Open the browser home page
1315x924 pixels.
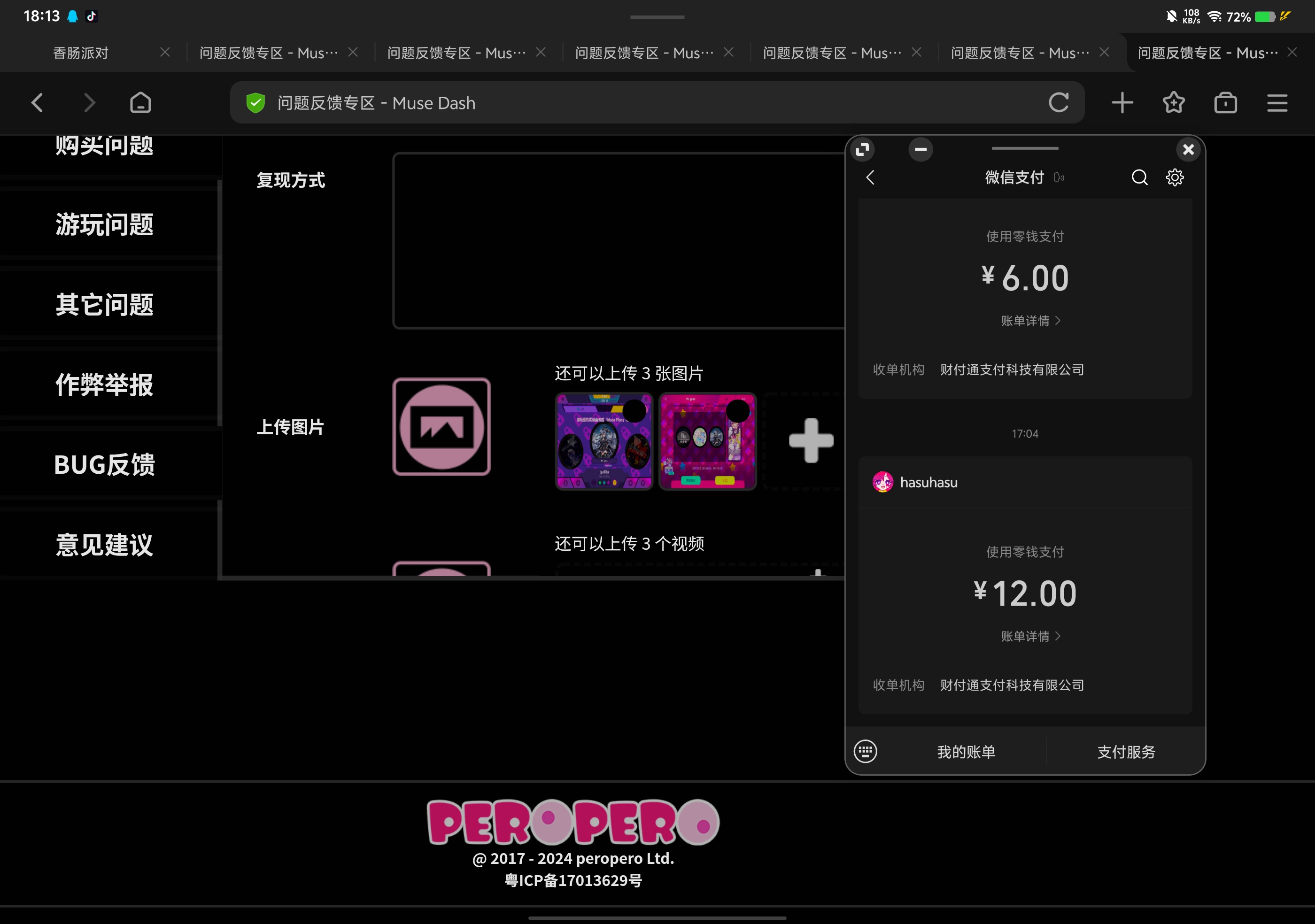140,103
